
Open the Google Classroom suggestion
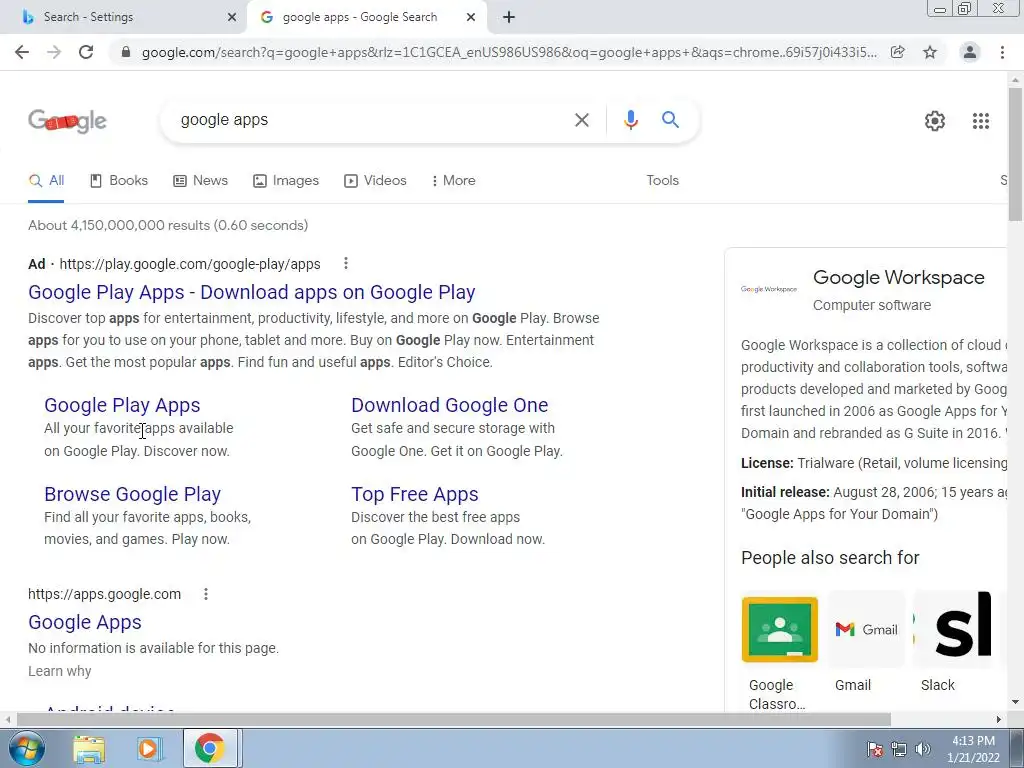tap(779, 654)
